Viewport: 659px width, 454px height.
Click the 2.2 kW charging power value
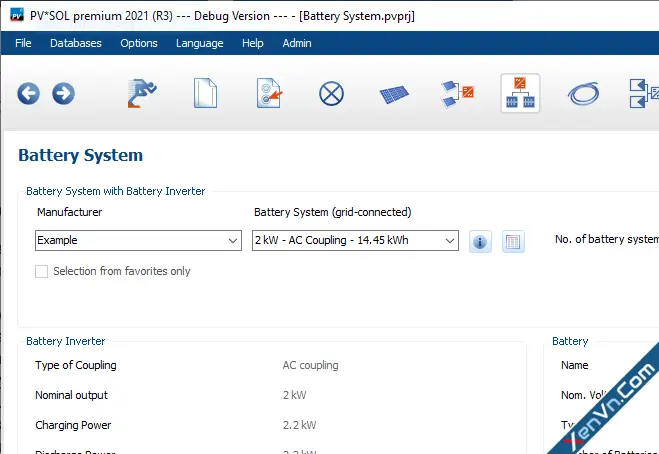tap(299, 425)
